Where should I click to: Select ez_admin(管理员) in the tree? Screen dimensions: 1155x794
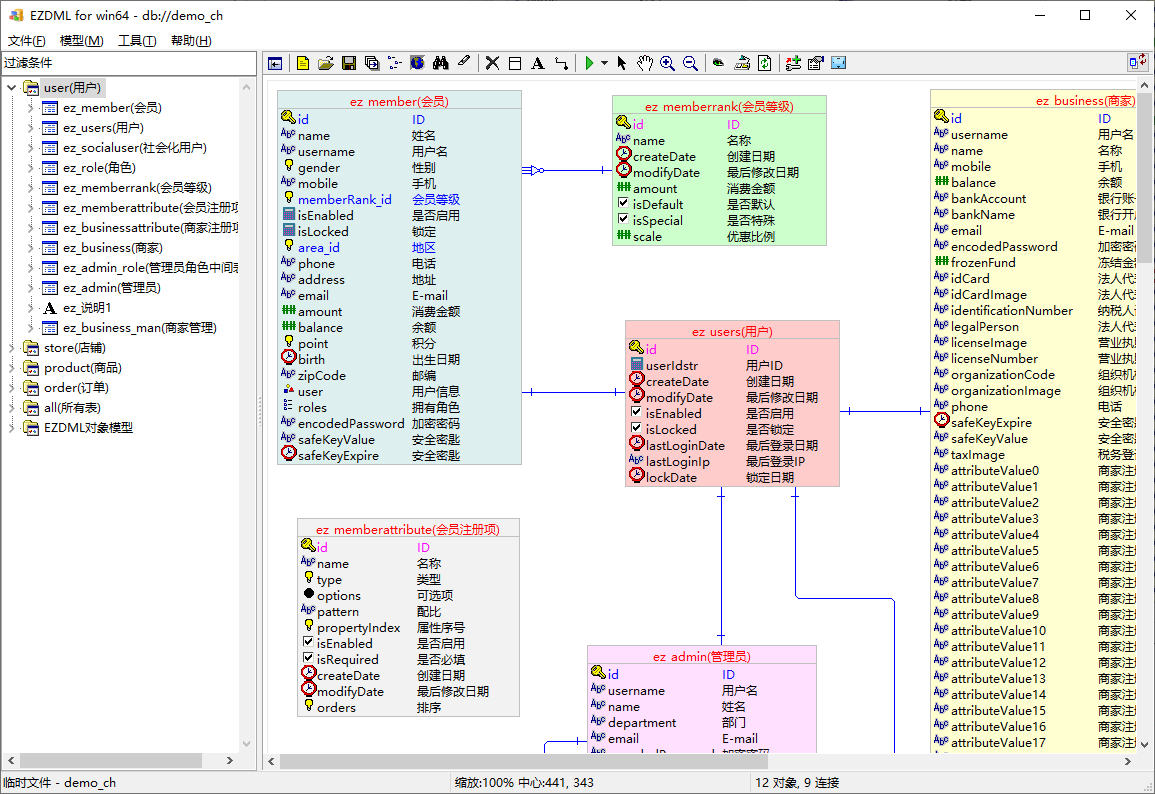pos(111,288)
